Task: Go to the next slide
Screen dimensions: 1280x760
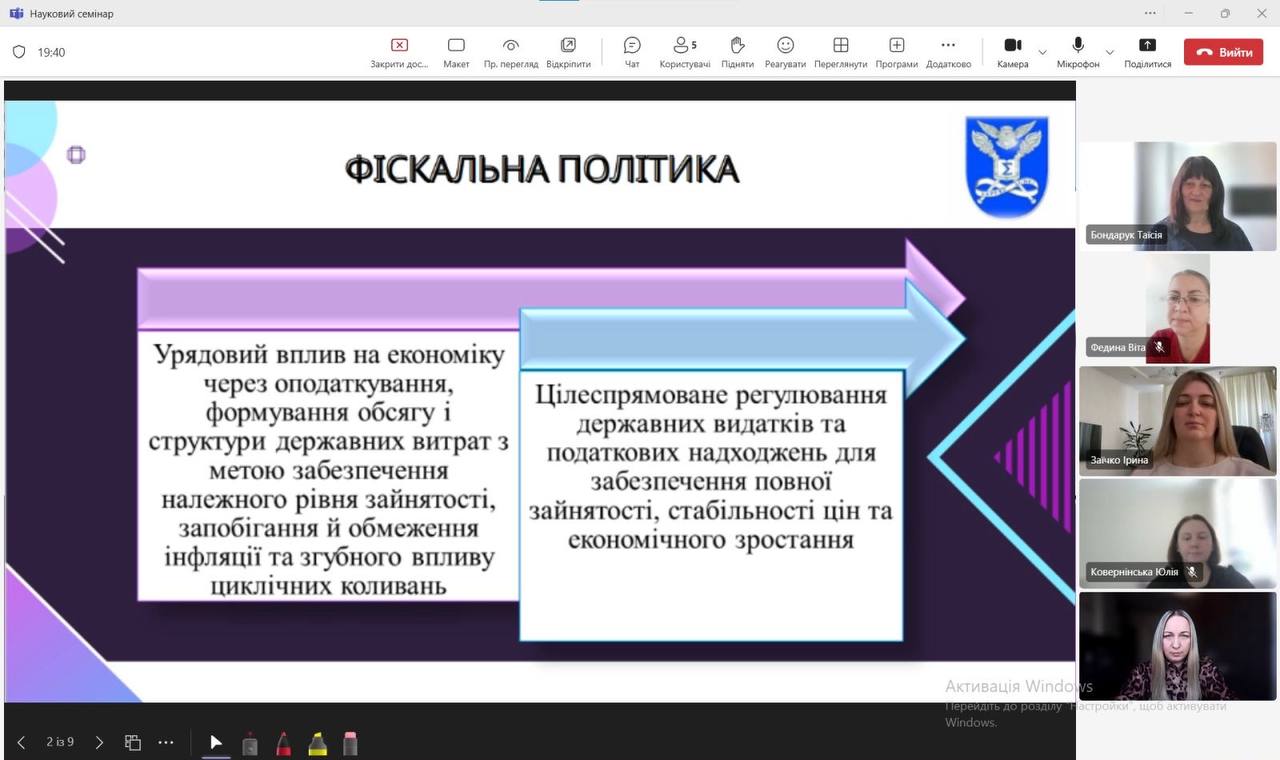Action: pyautogui.click(x=99, y=742)
